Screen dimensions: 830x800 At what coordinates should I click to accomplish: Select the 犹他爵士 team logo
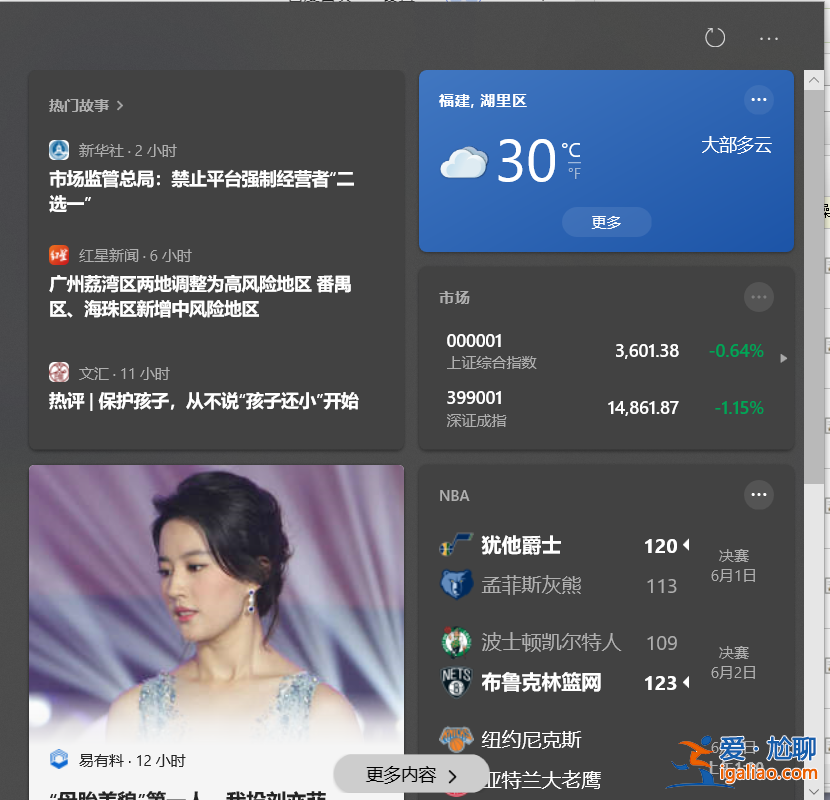point(456,544)
